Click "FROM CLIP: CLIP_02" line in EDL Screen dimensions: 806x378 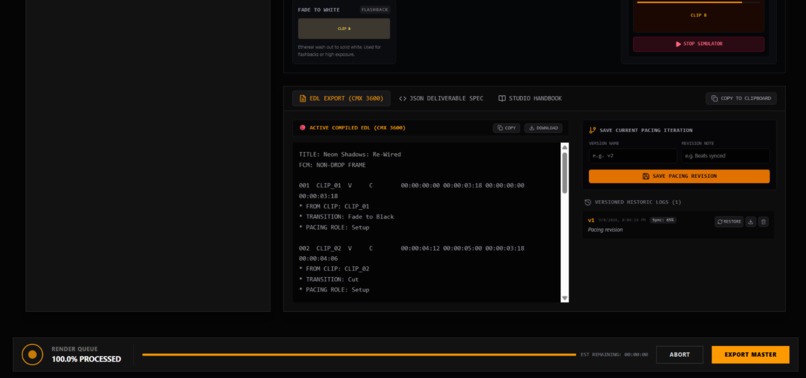pyautogui.click(x=334, y=269)
